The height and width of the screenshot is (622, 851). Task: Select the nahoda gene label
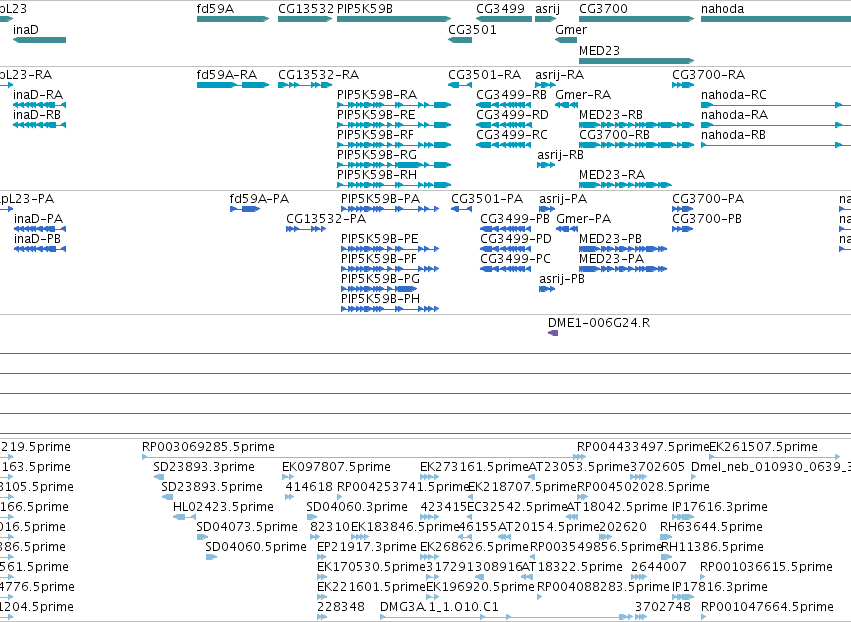pos(722,9)
